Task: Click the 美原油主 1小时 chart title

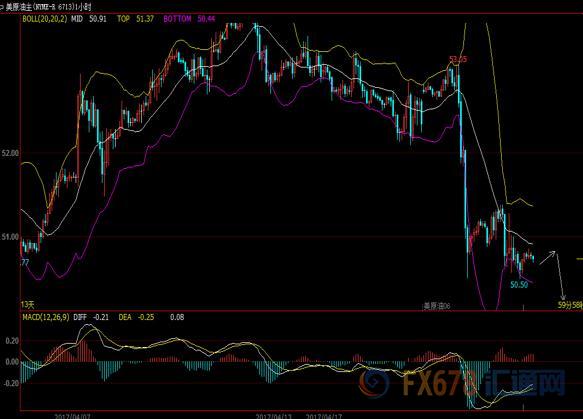Action: [48, 6]
